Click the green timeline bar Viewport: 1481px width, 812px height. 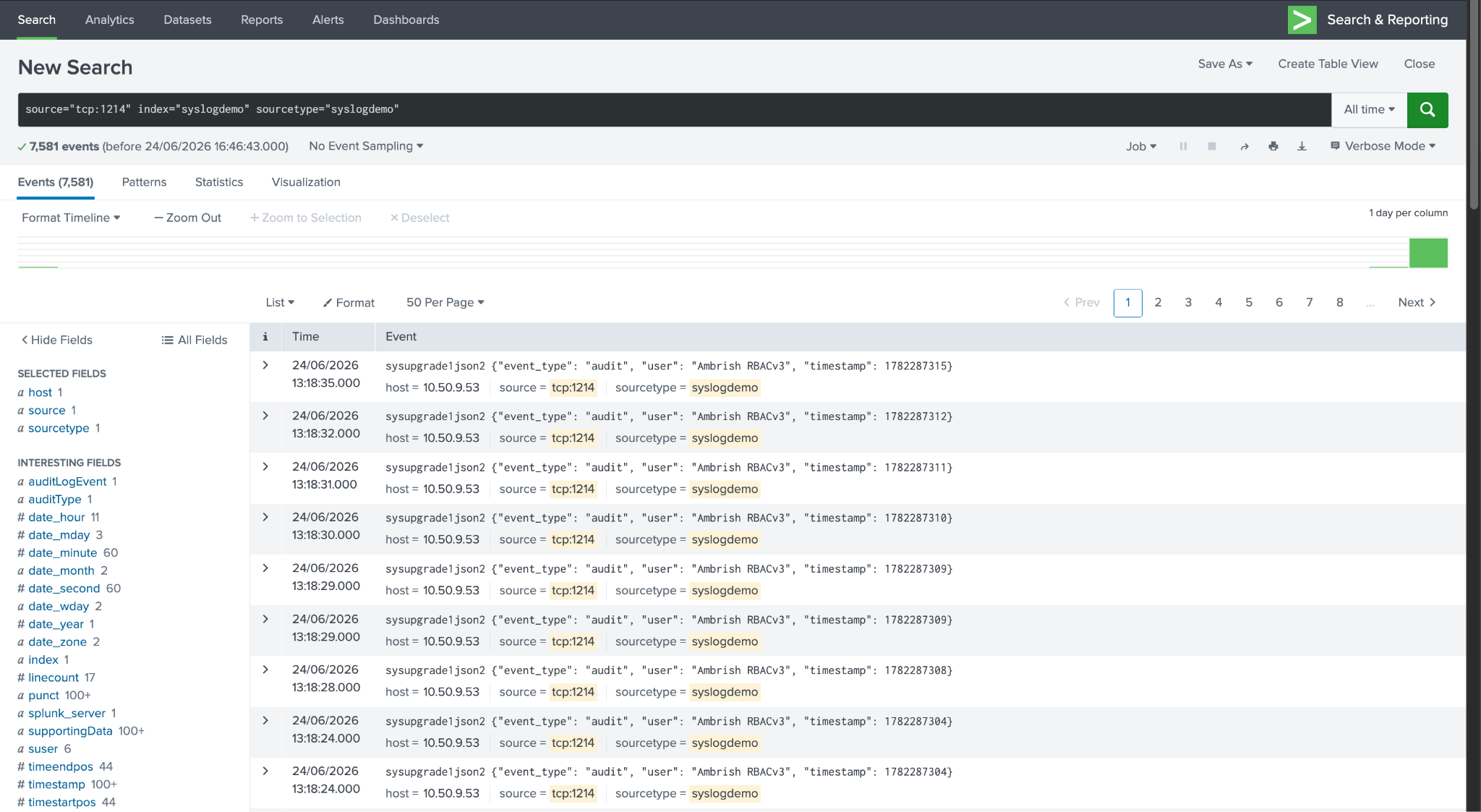(x=1428, y=253)
